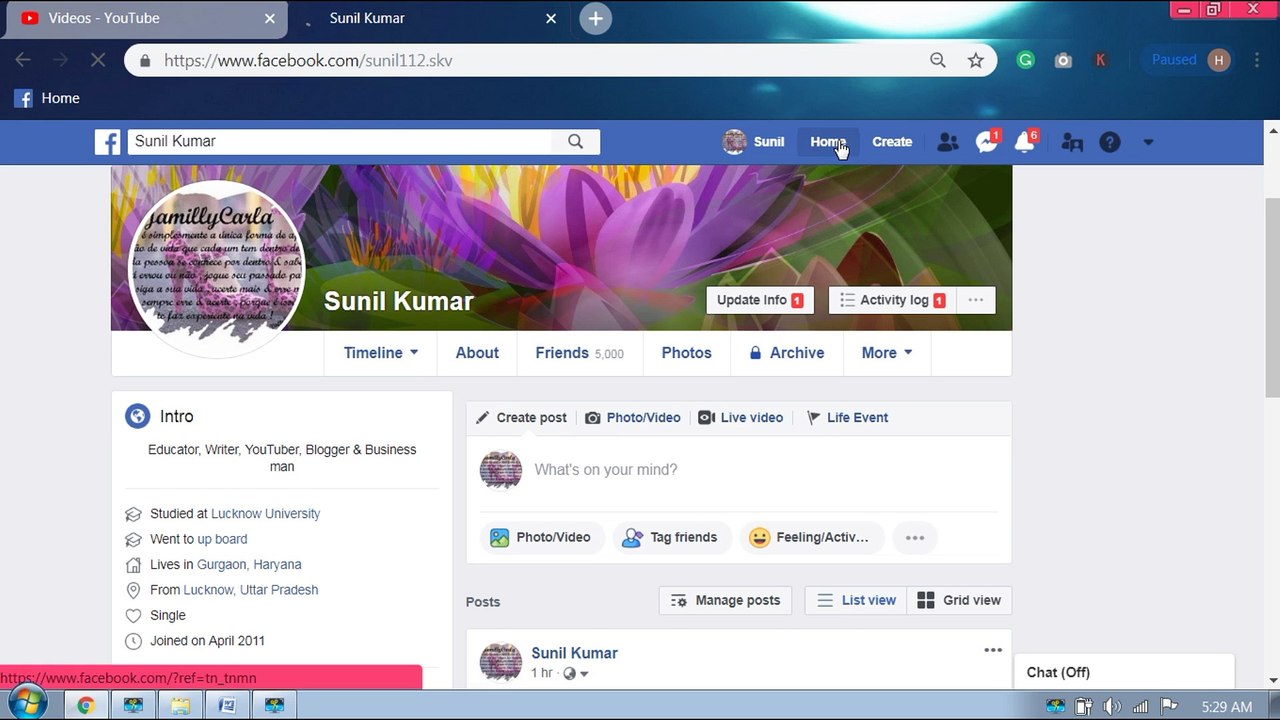Screen dimensions: 1280x720
Task: Open the up board link
Action: 222,539
